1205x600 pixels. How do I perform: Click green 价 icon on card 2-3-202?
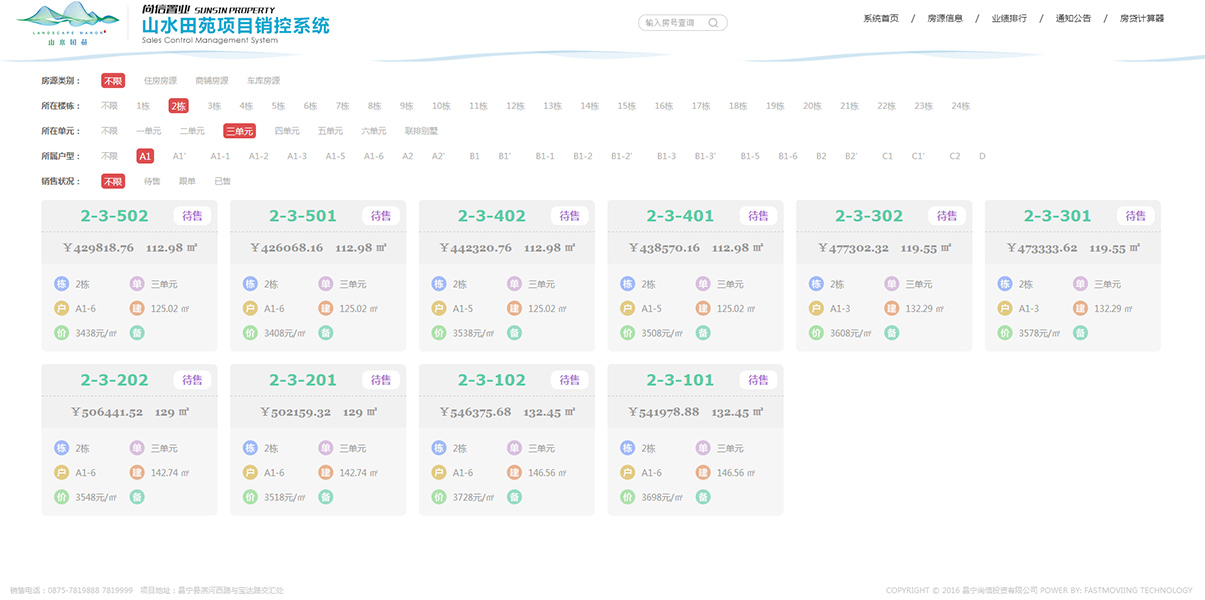coord(61,497)
